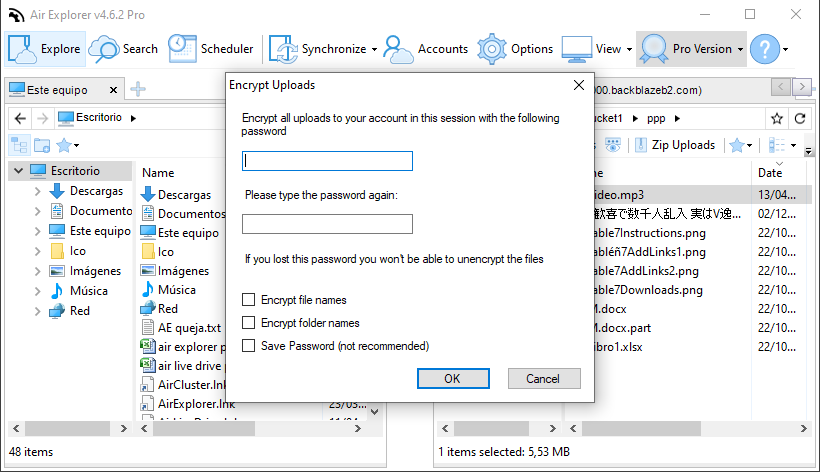Image resolution: width=820 pixels, height=472 pixels.
Task: Create a new folder in left pane
Action: tap(42, 145)
